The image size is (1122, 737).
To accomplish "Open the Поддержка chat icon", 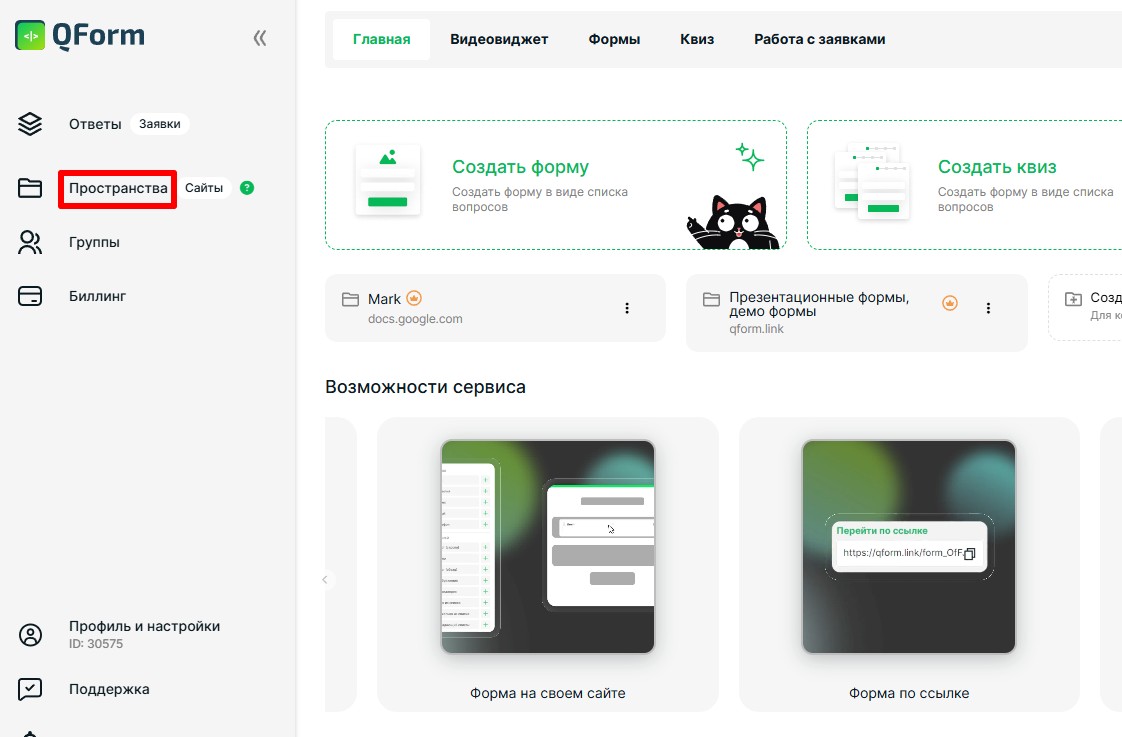I will 30,689.
